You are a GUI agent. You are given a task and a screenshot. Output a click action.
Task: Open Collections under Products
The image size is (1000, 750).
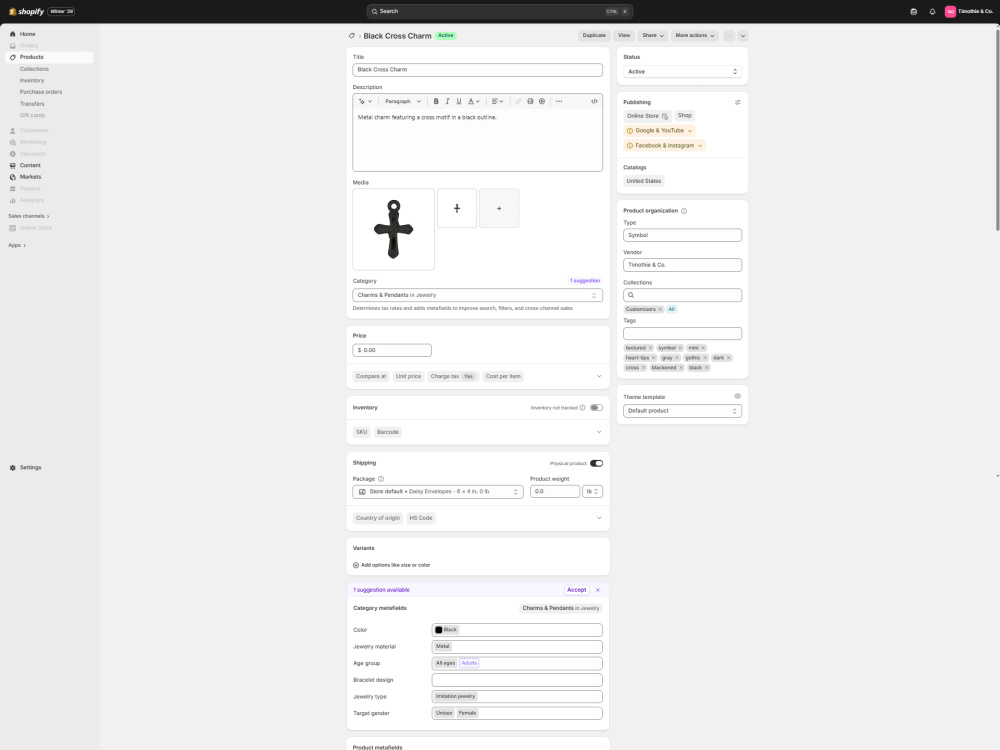pyautogui.click(x=34, y=69)
